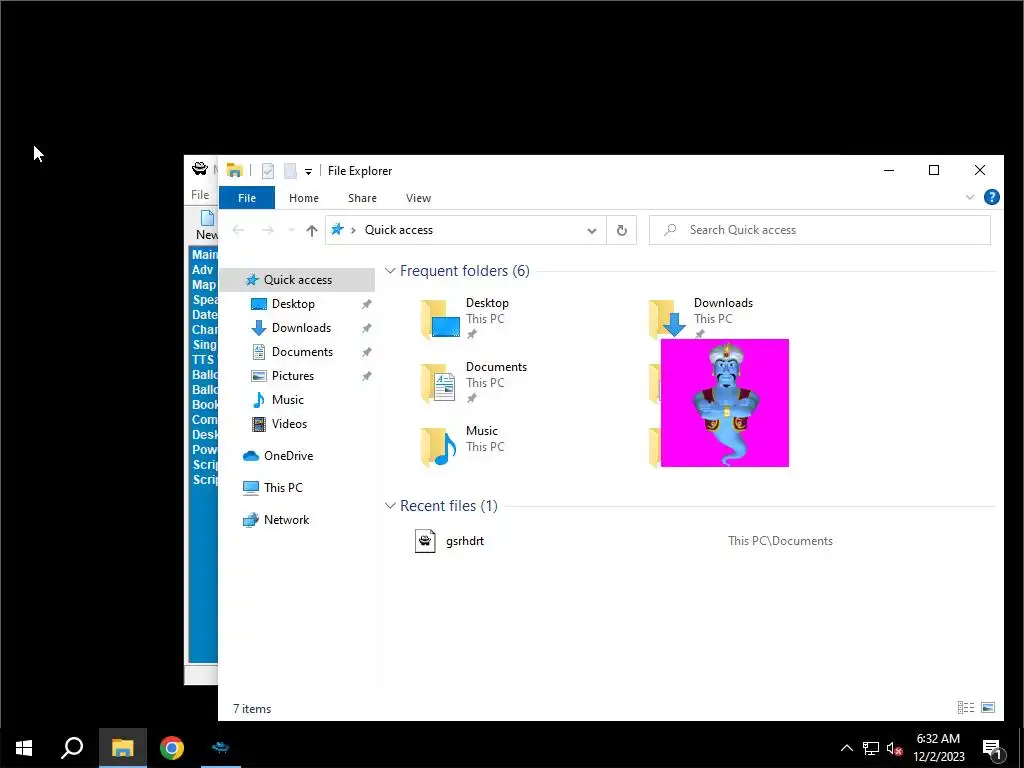The width and height of the screenshot is (1024, 768).
Task: Click the Properties quick access toolbar icon
Action: click(x=268, y=171)
